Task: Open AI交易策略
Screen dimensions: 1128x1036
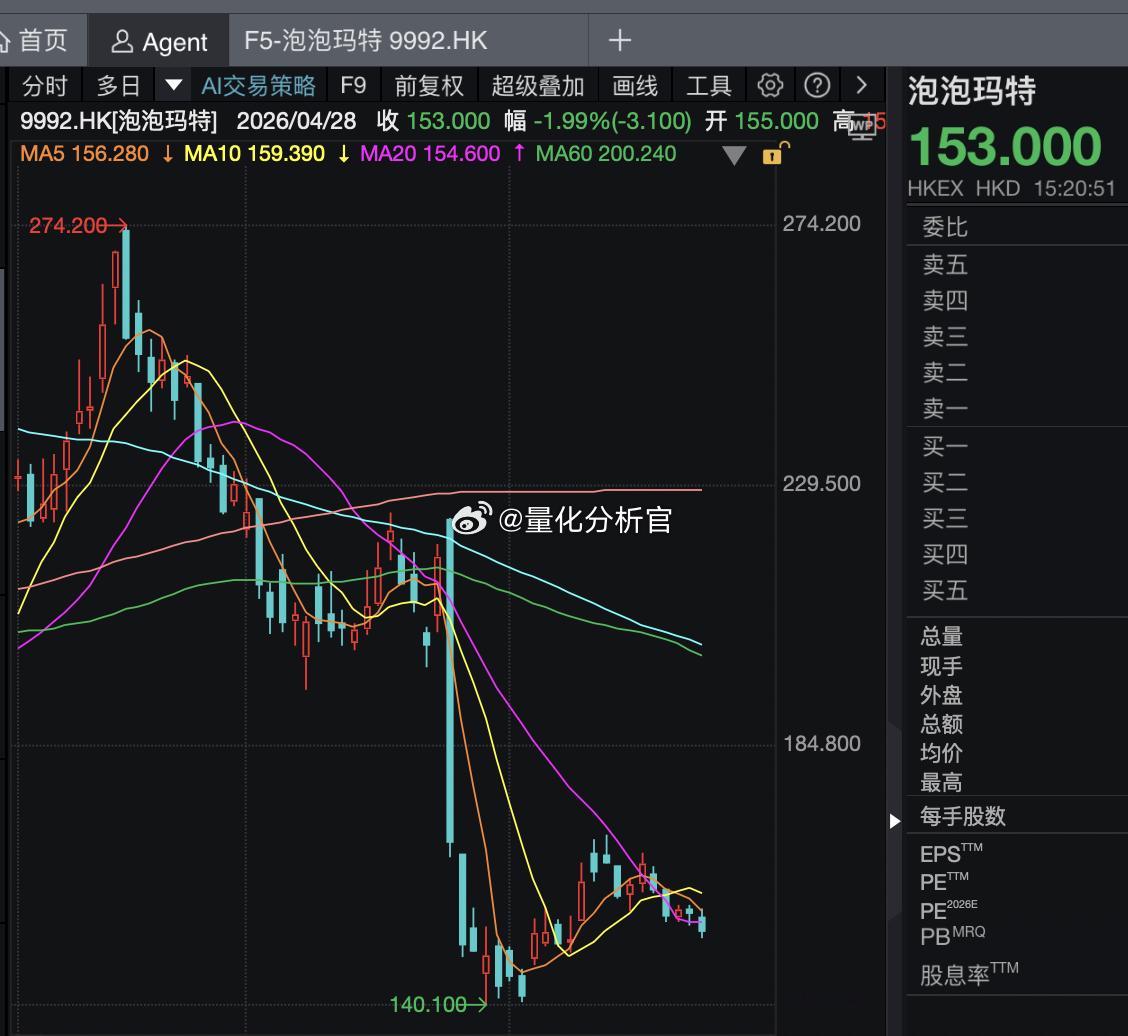Action: point(258,86)
